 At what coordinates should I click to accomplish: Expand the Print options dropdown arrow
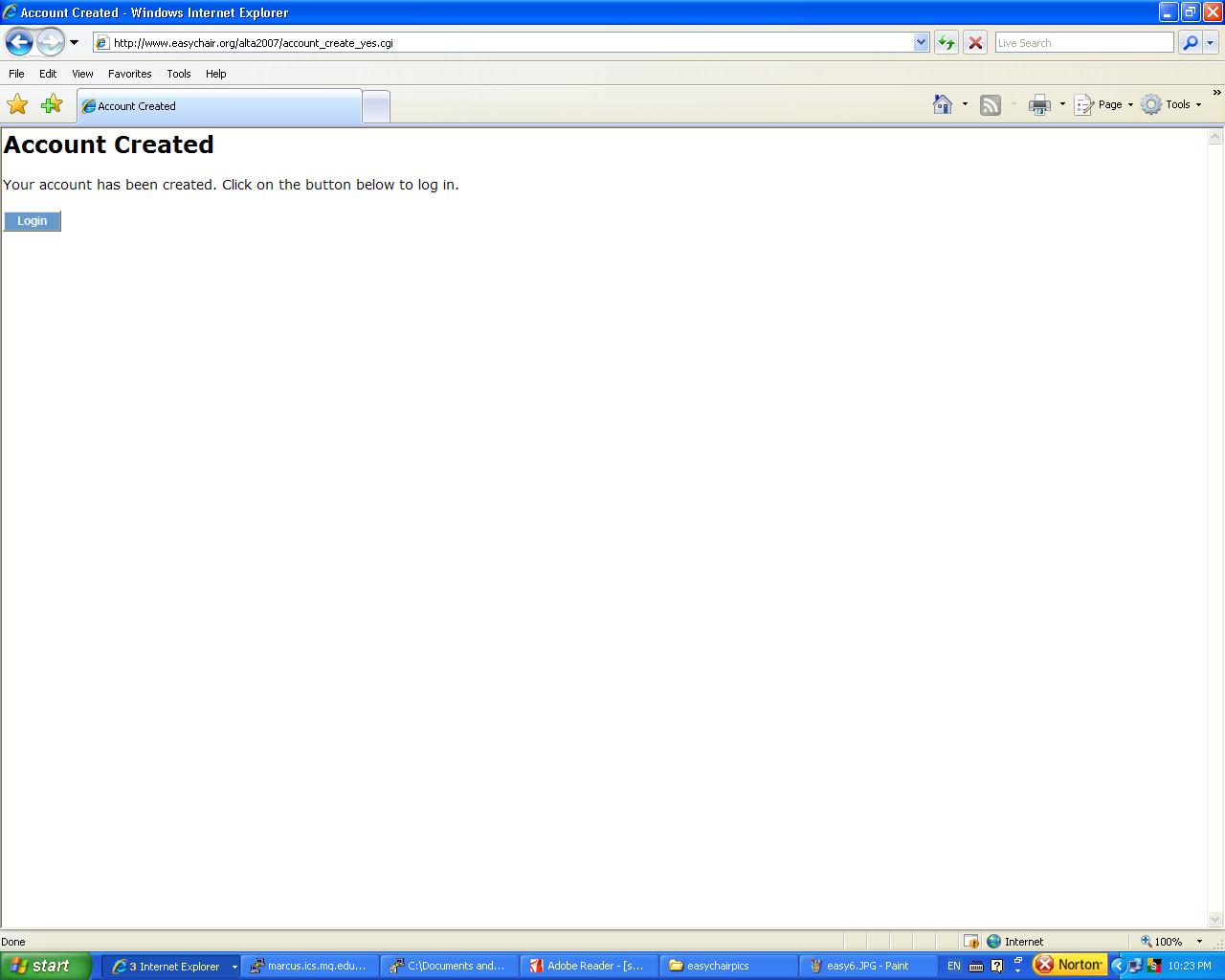tap(1062, 104)
